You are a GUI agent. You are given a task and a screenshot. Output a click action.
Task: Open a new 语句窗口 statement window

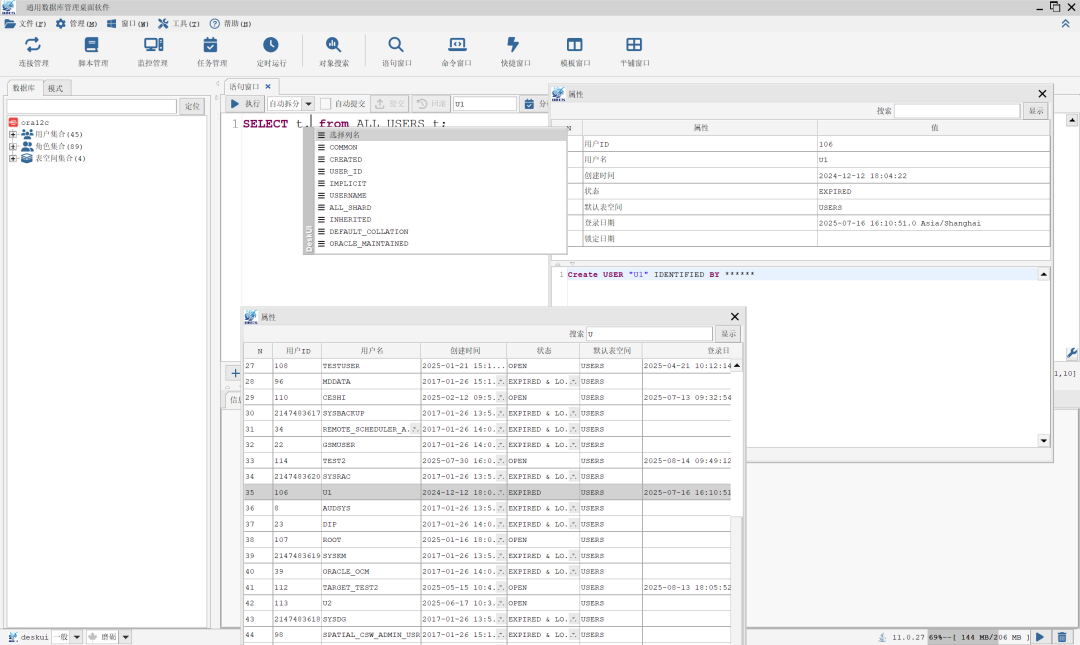click(x=396, y=52)
